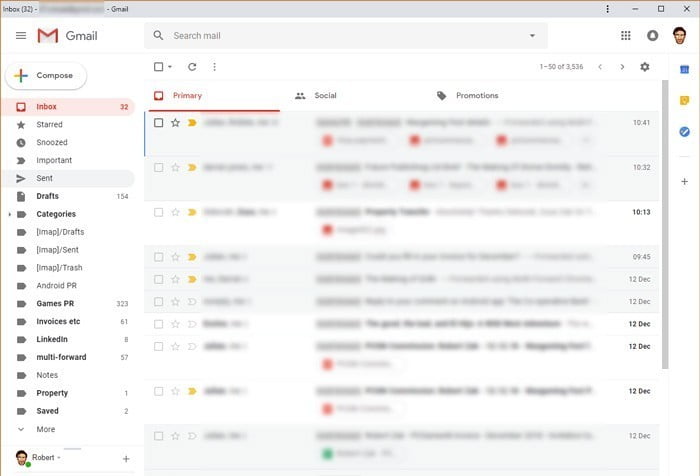The width and height of the screenshot is (700, 476).
Task: Open the notifications bell
Action: 652,35
